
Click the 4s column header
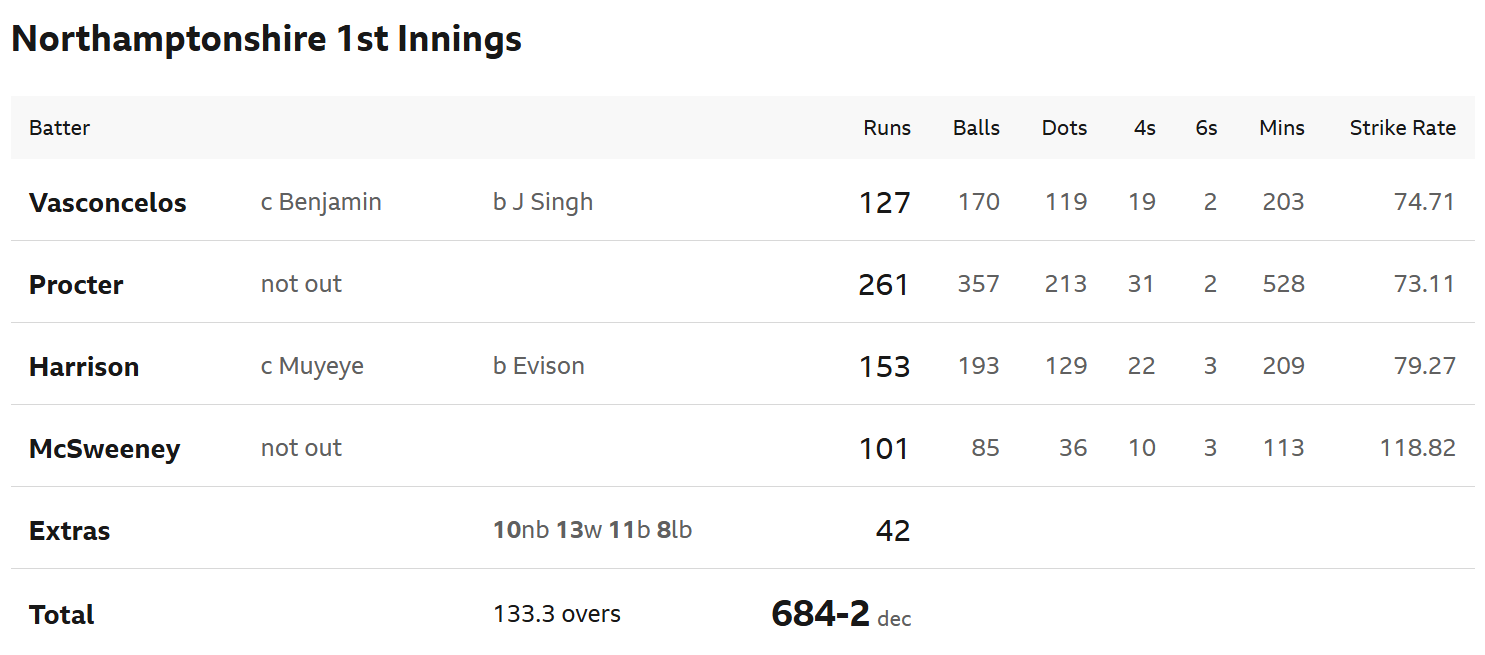(1145, 128)
